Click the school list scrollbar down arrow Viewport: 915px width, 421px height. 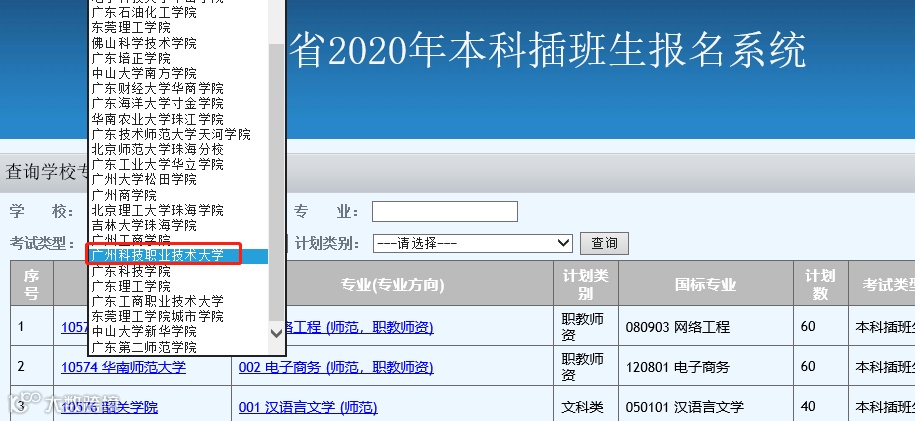[277, 333]
